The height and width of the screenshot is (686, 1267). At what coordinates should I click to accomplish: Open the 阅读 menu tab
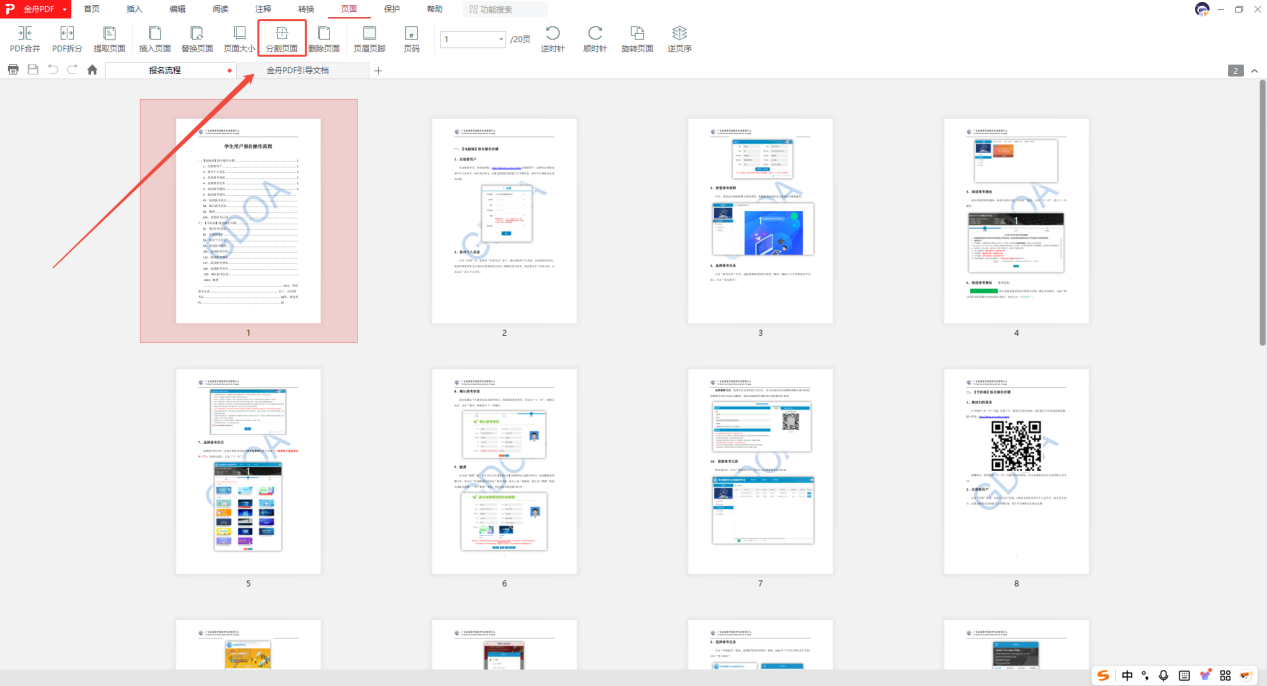pos(220,9)
